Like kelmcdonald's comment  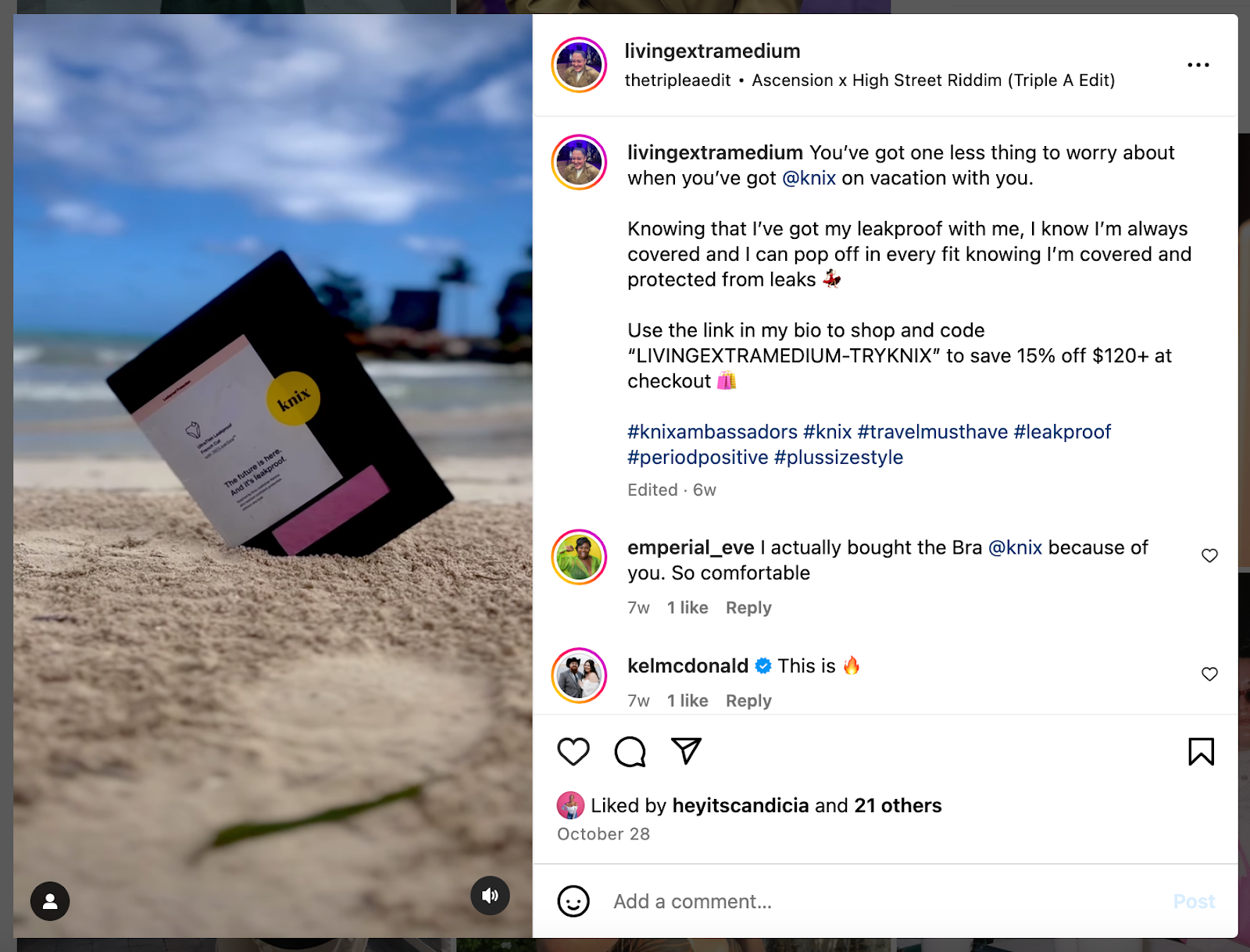1209,674
